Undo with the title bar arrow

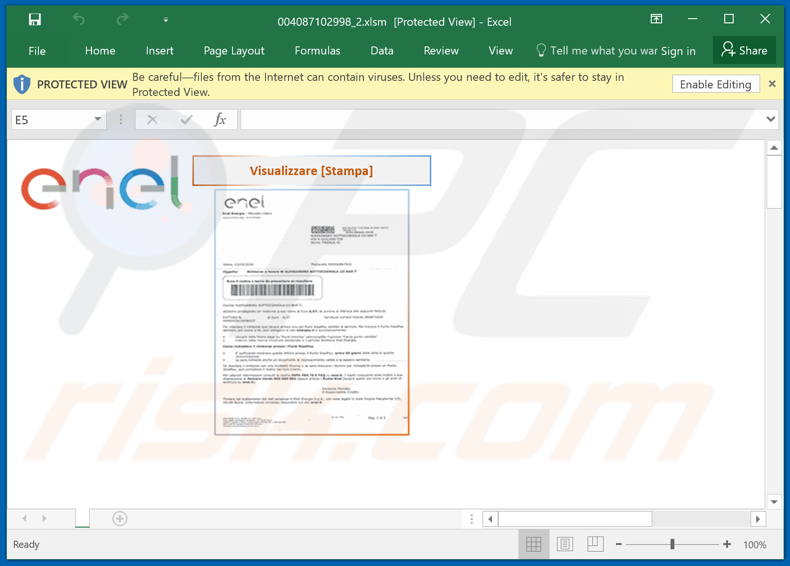[79, 20]
